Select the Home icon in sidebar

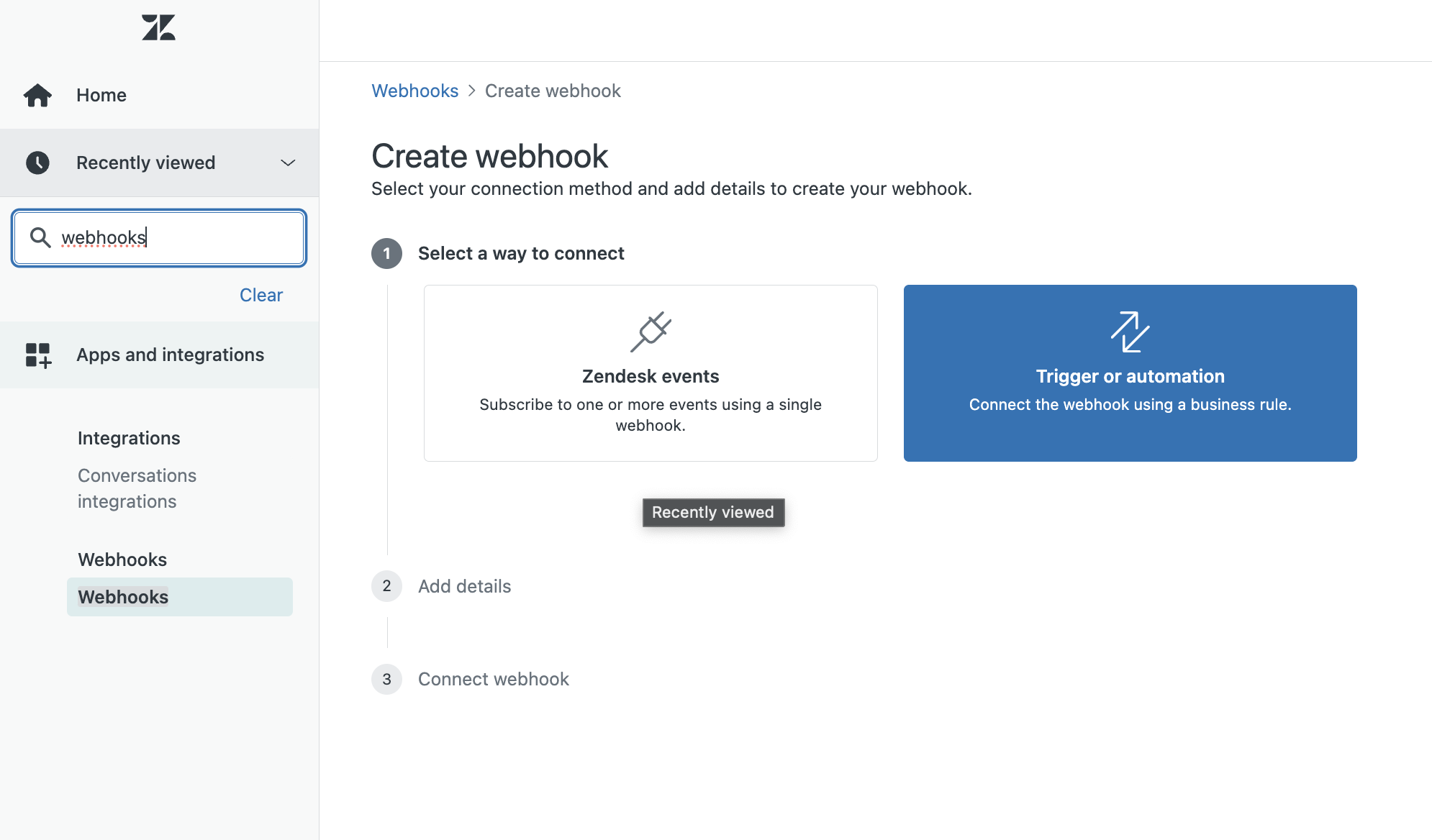(37, 94)
